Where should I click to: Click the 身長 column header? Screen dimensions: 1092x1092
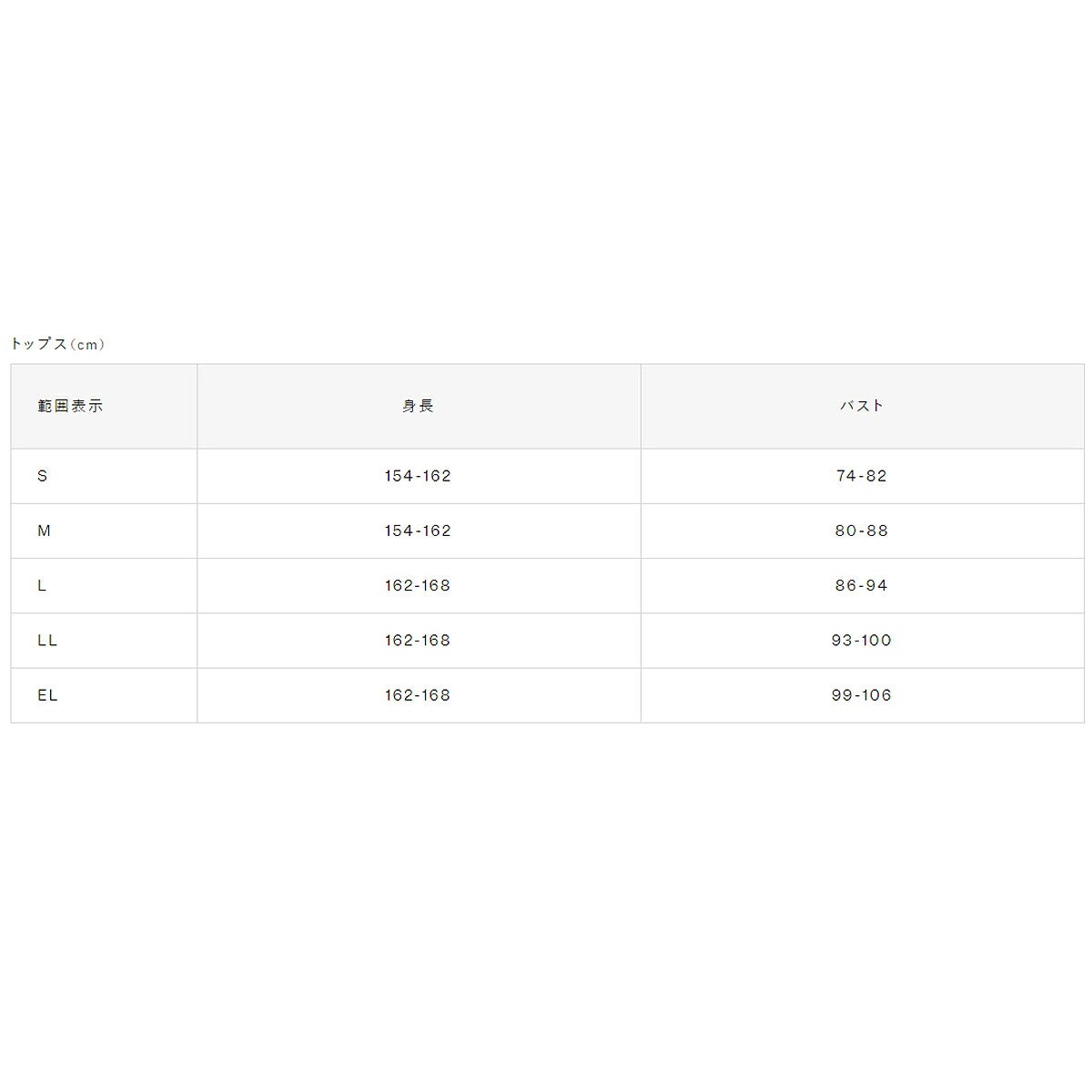[418, 406]
